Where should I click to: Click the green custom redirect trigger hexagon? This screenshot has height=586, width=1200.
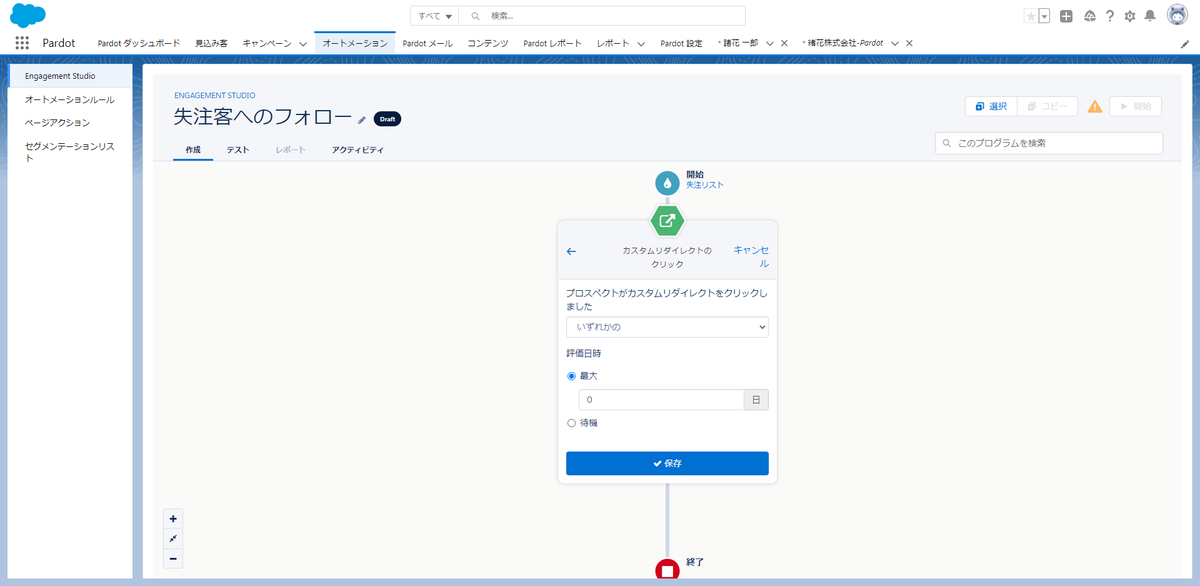click(x=667, y=220)
